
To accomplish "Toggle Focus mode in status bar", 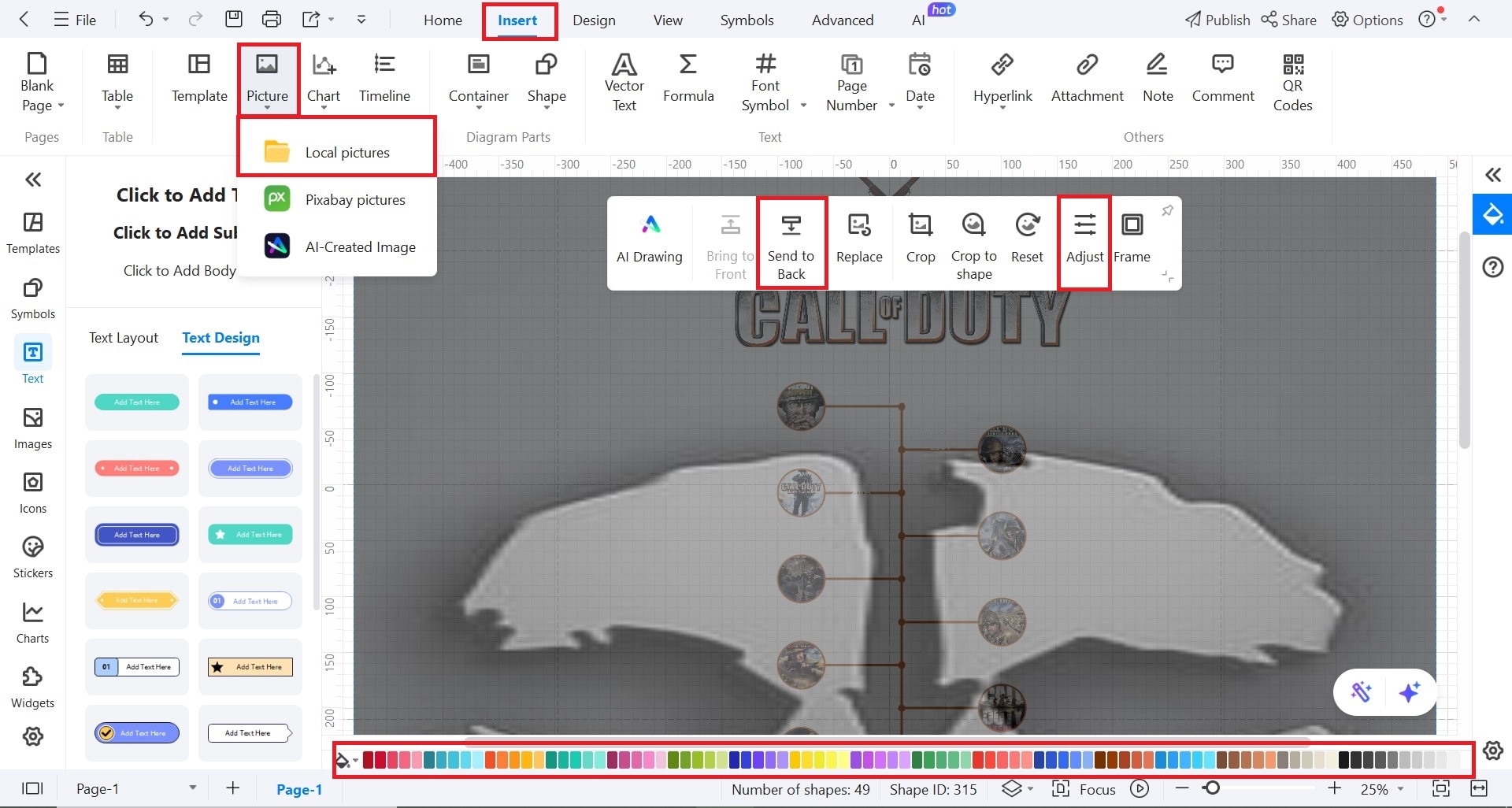I will click(x=1084, y=789).
